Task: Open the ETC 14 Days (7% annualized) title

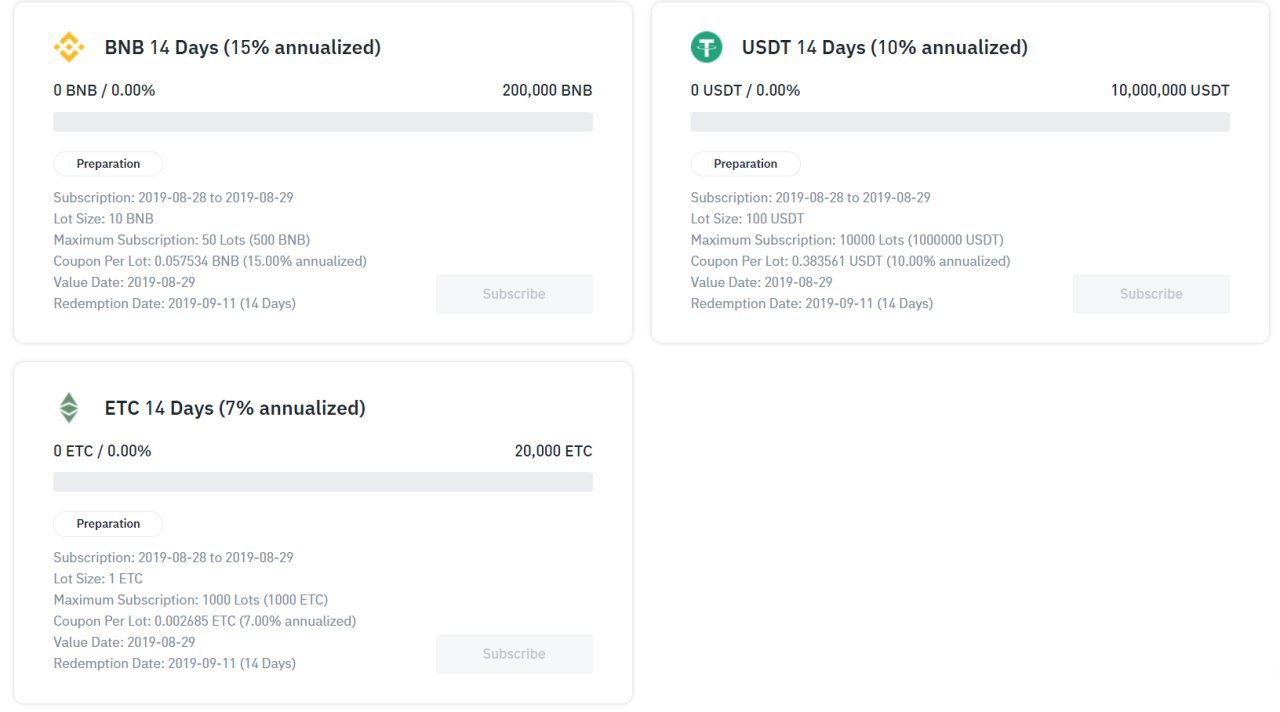Action: [x=235, y=408]
